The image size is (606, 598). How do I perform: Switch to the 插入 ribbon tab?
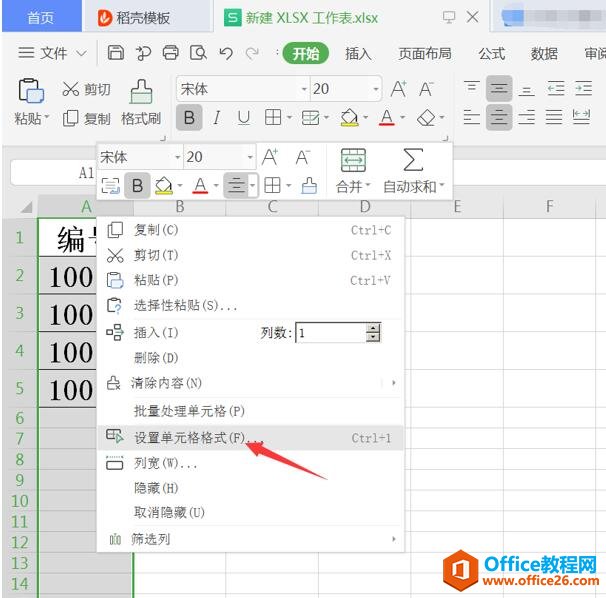point(358,53)
